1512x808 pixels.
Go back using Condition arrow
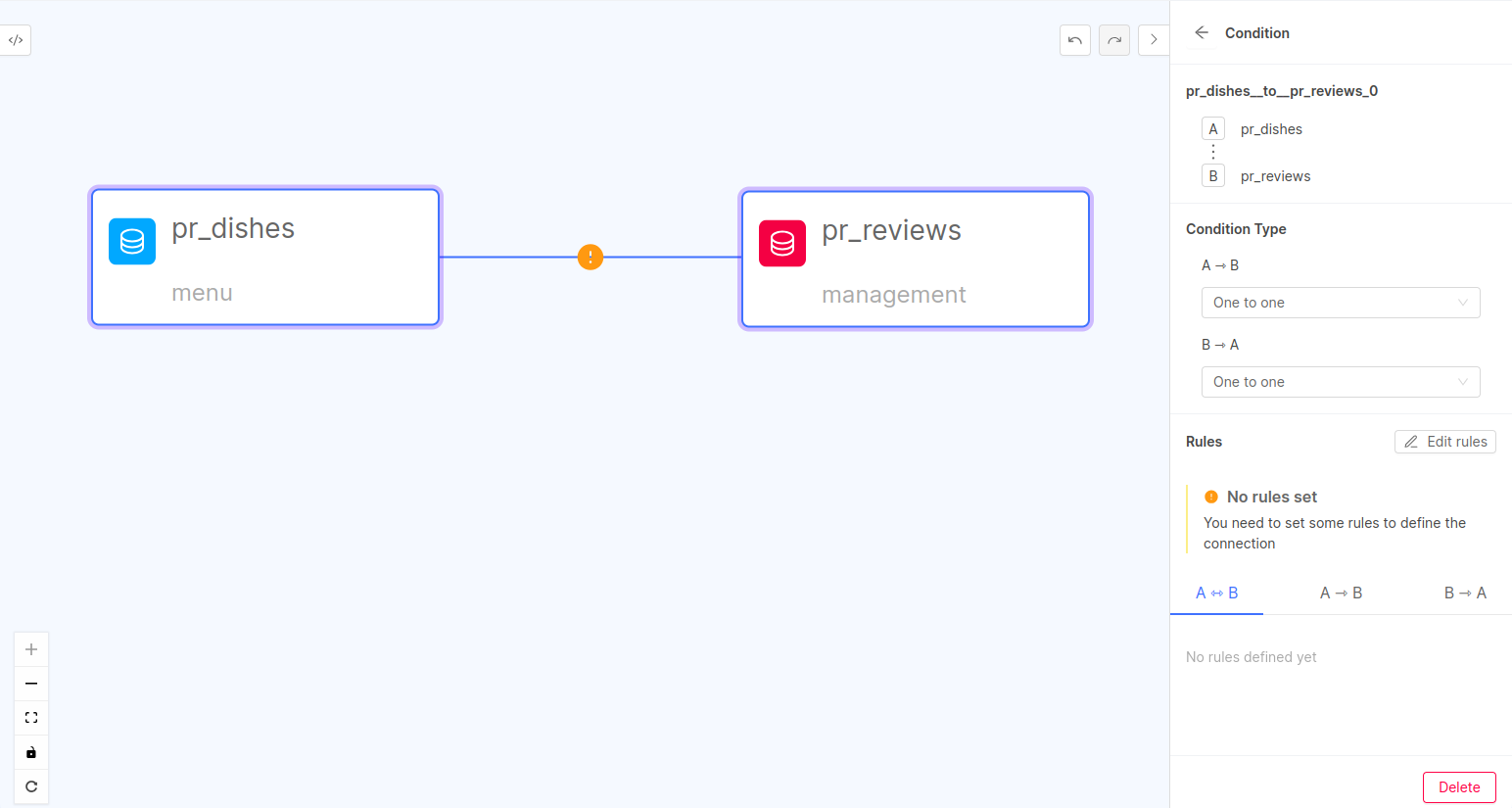pos(1202,32)
